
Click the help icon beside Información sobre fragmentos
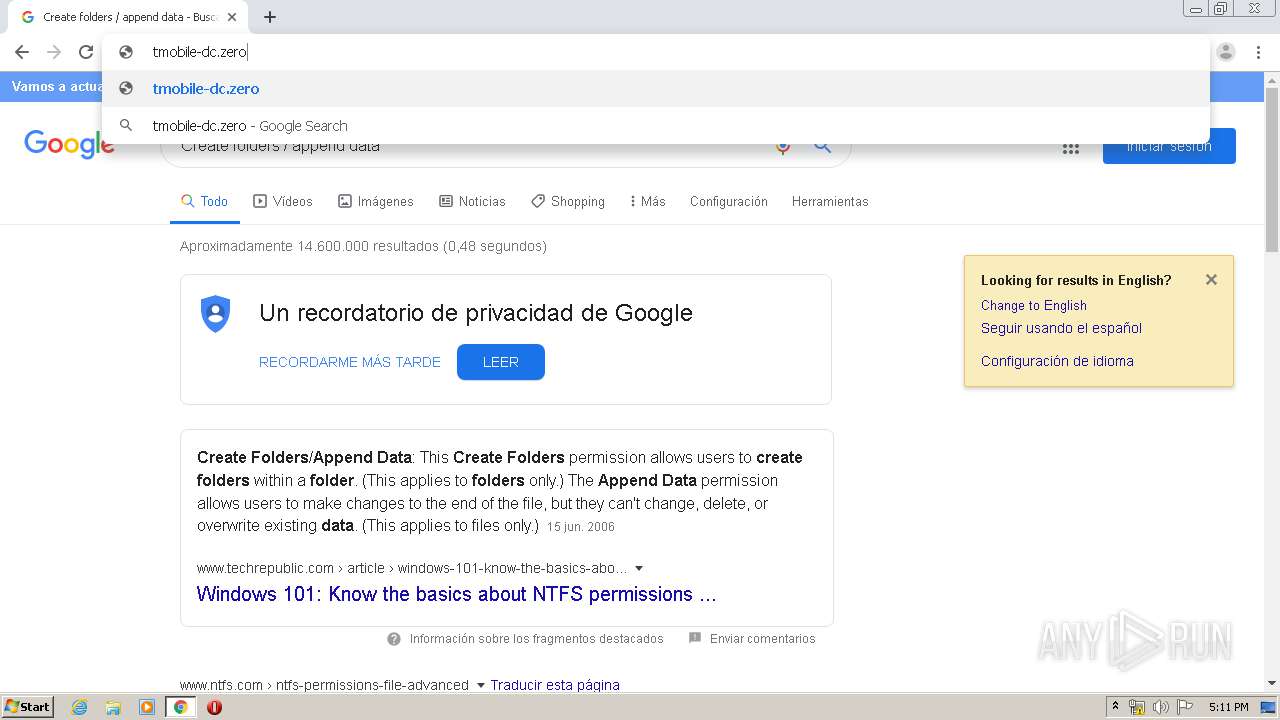394,639
